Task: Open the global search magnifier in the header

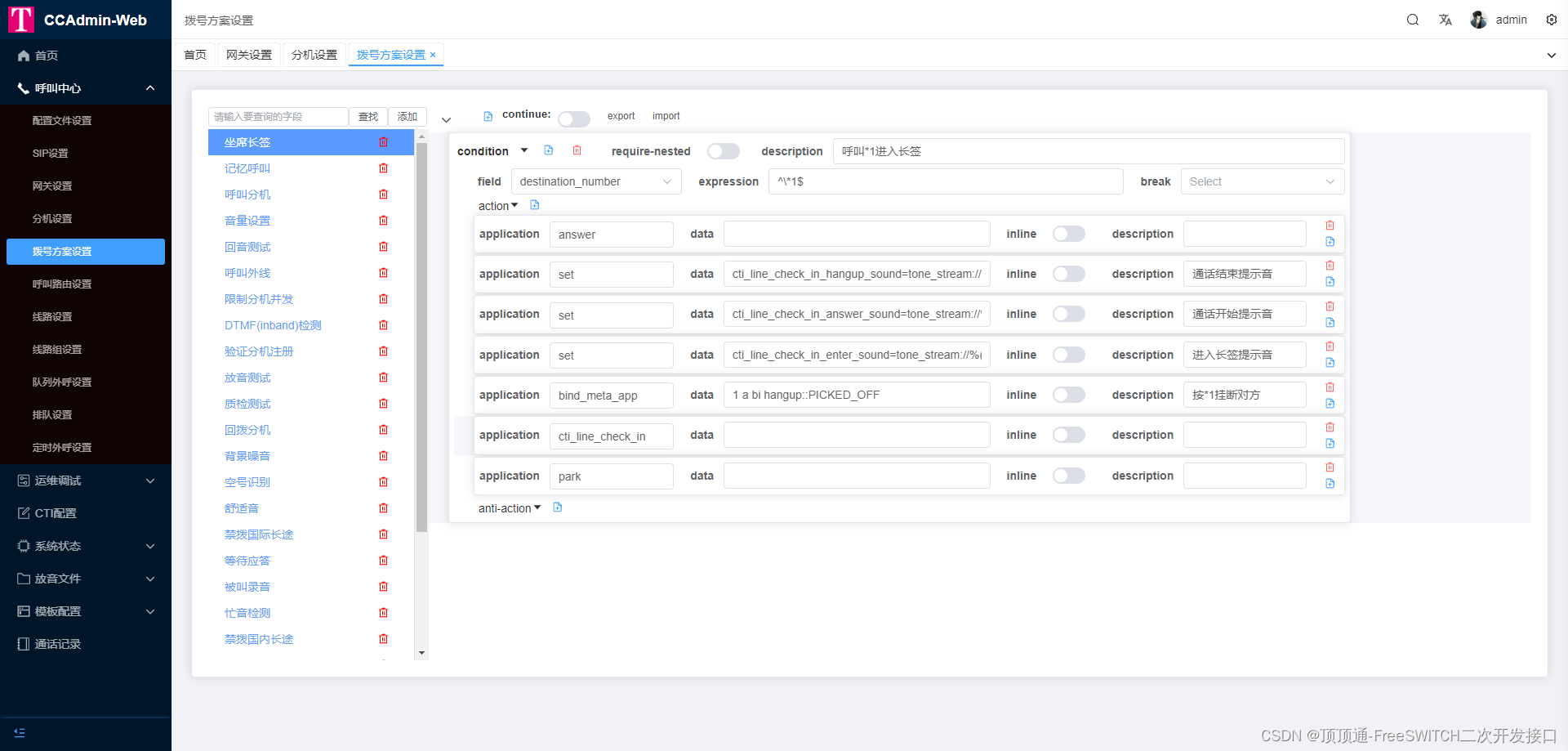Action: [1413, 19]
